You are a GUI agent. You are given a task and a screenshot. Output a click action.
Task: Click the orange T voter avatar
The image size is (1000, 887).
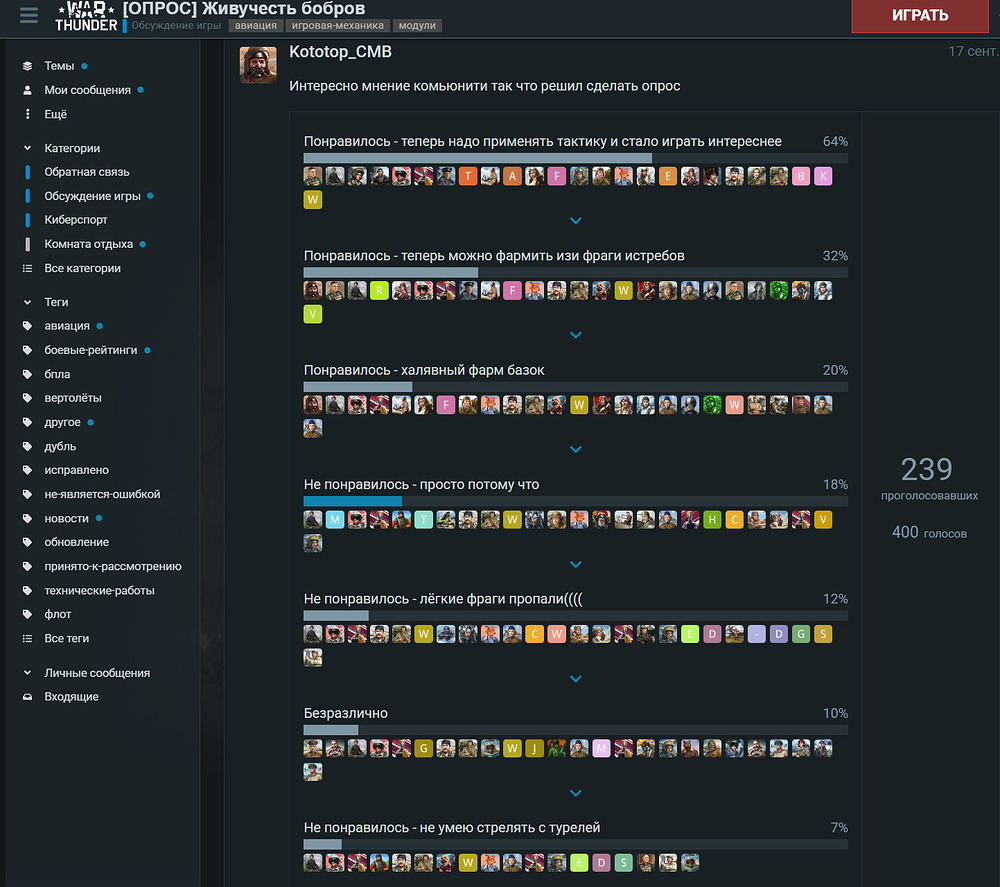point(468,177)
